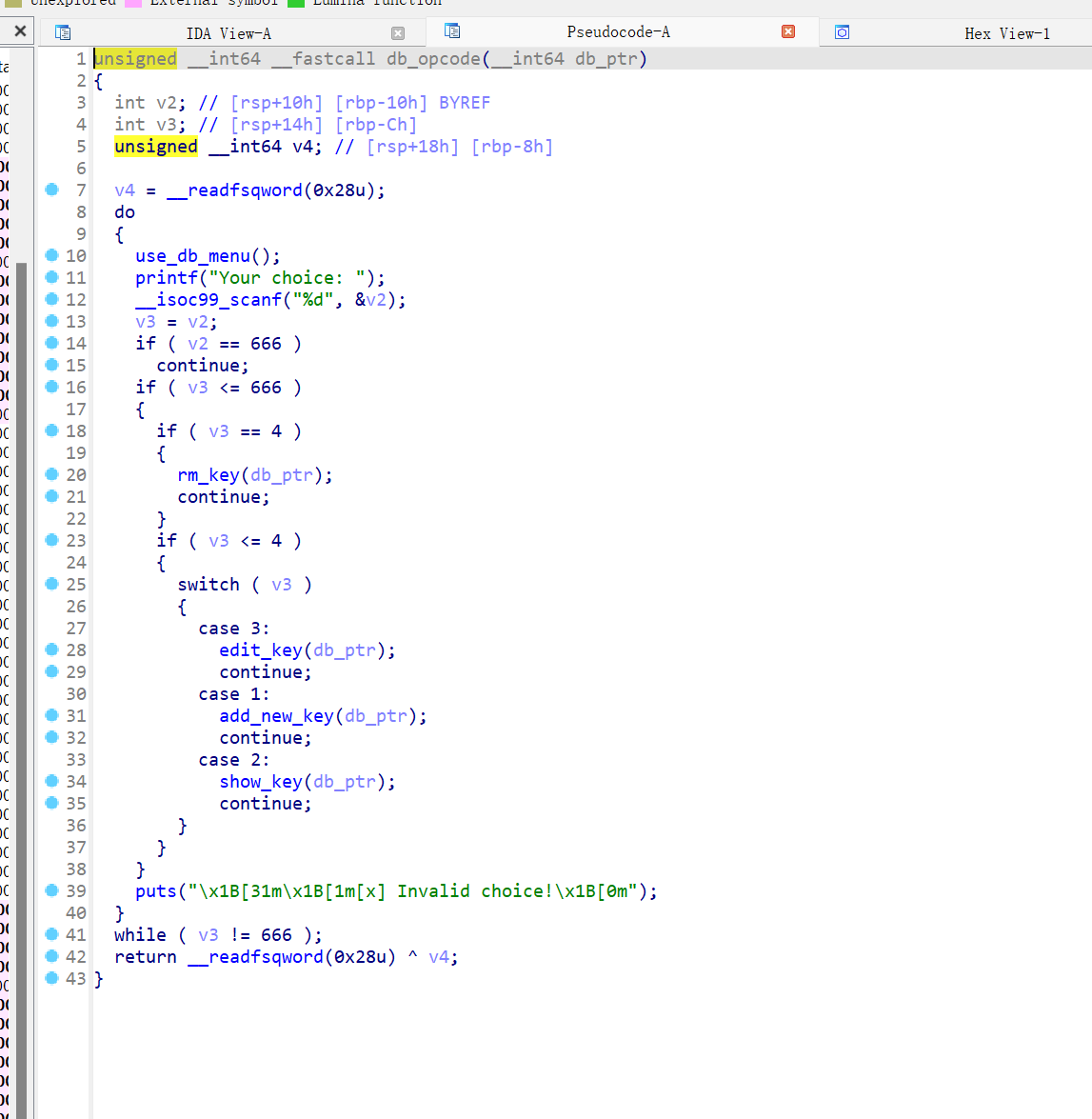
Task: Close the IDA View-A tab
Action: point(398,33)
